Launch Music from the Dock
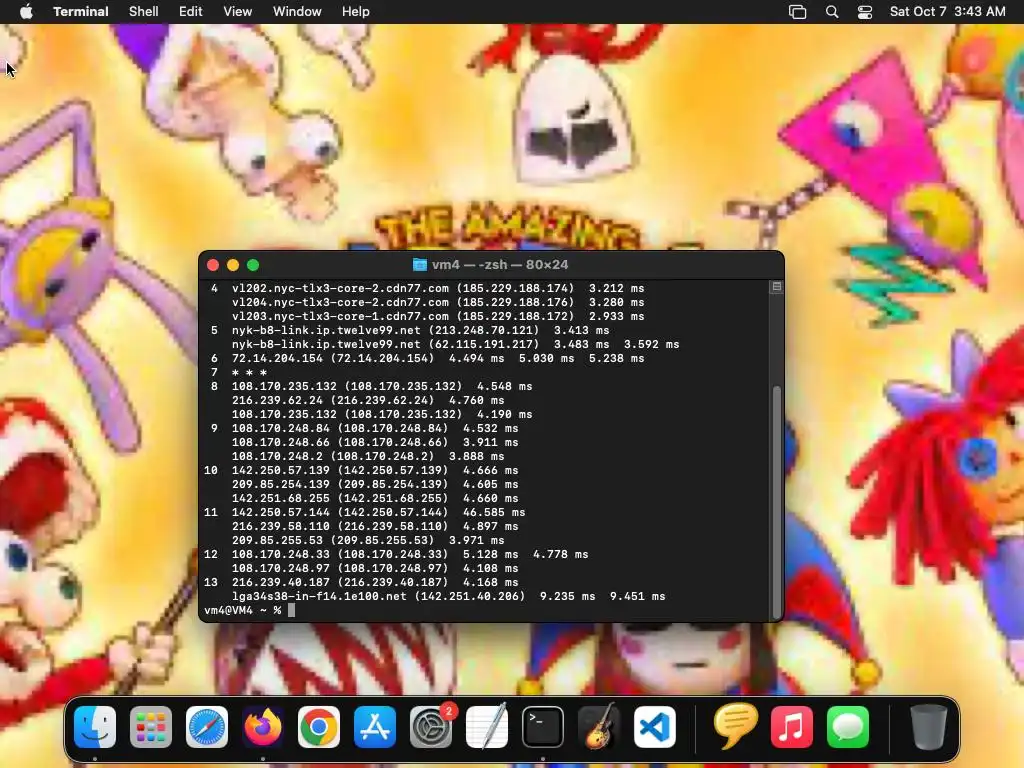This screenshot has height=768, width=1024. pos(792,727)
